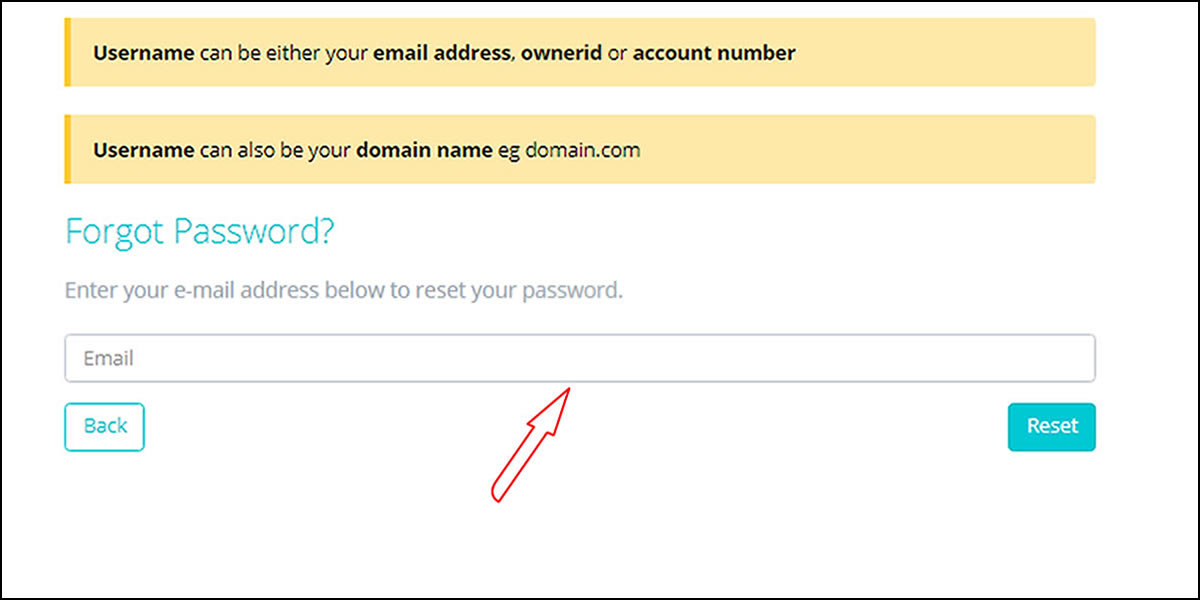This screenshot has width=1200, height=600.
Task: Click the bold 'domain name' text
Action: (425, 150)
